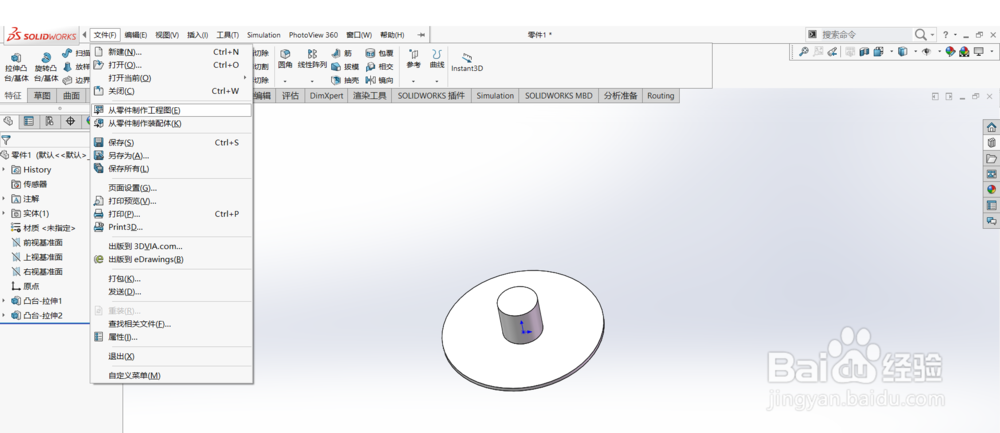Open the View Palette task pane tab
Screen dimensions: 1000x433
pyautogui.click(x=991, y=174)
